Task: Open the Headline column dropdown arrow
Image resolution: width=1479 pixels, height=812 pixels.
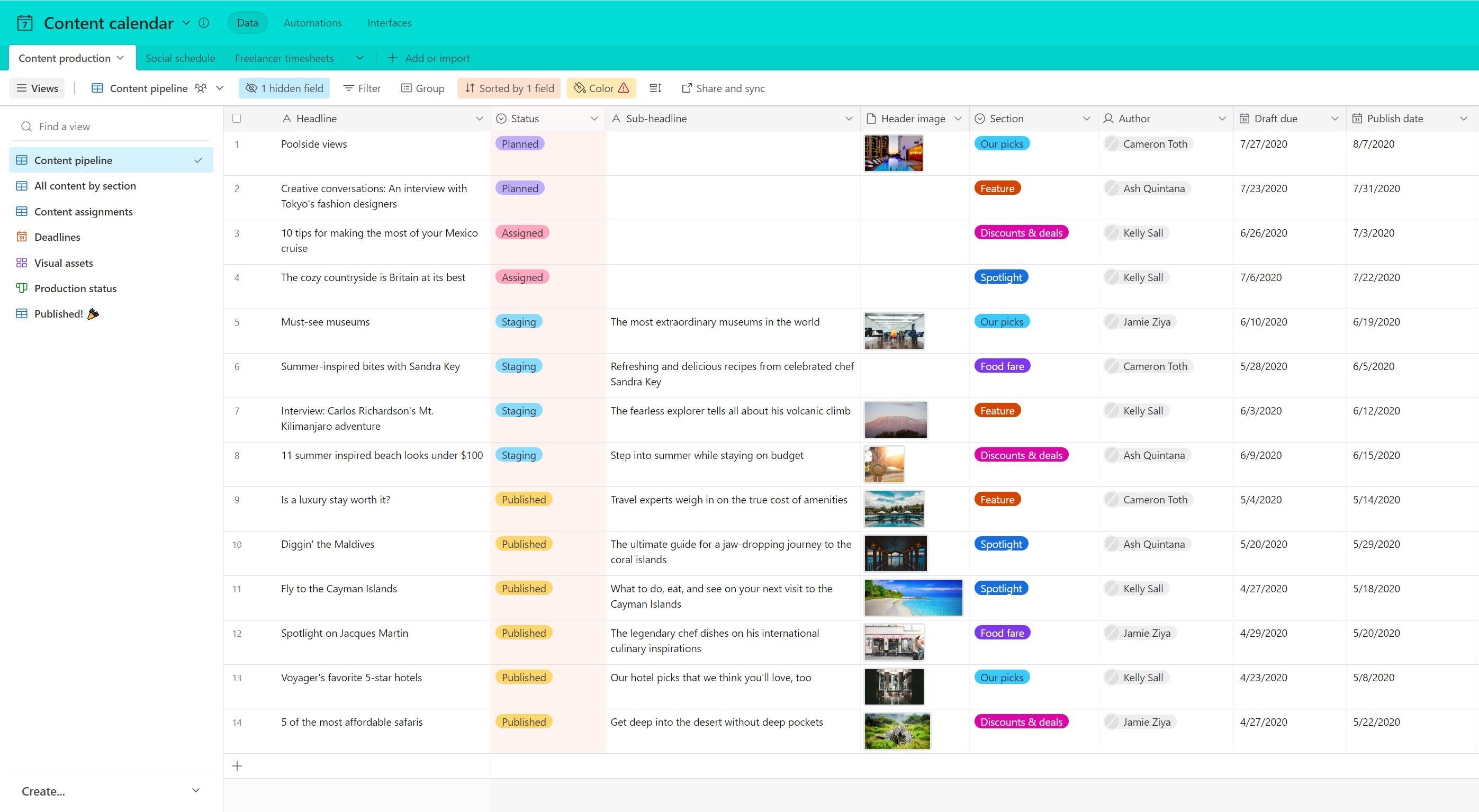Action: (x=480, y=118)
